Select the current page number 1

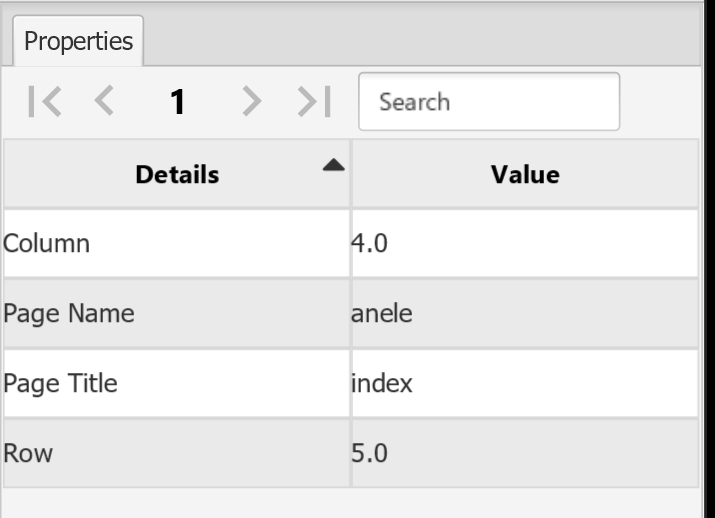click(178, 102)
